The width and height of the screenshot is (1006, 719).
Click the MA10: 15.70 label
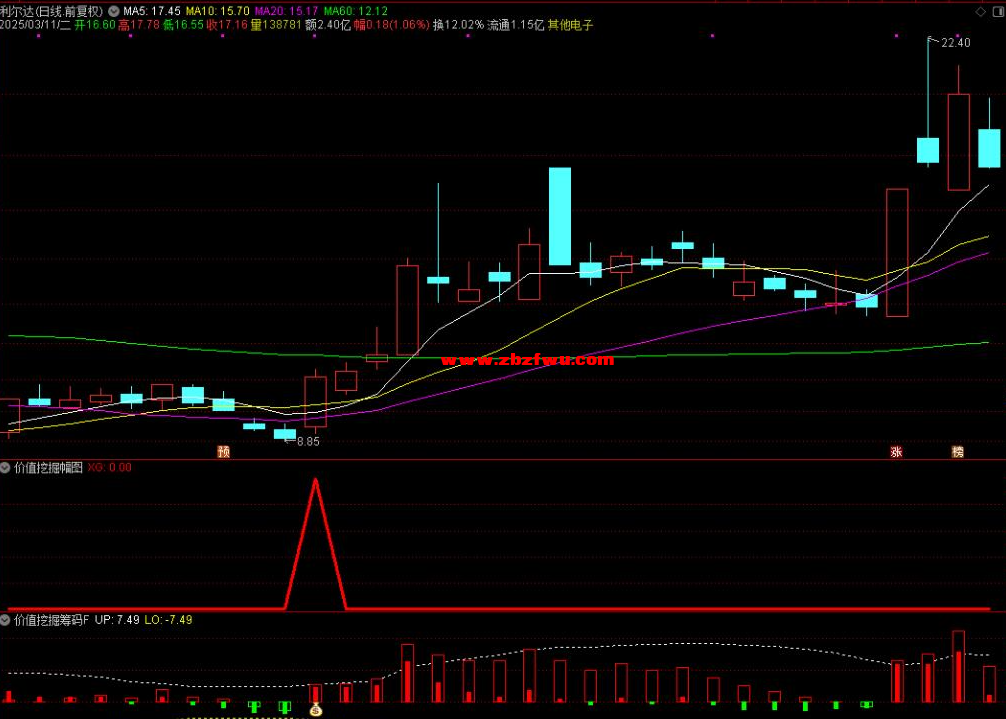tap(217, 11)
